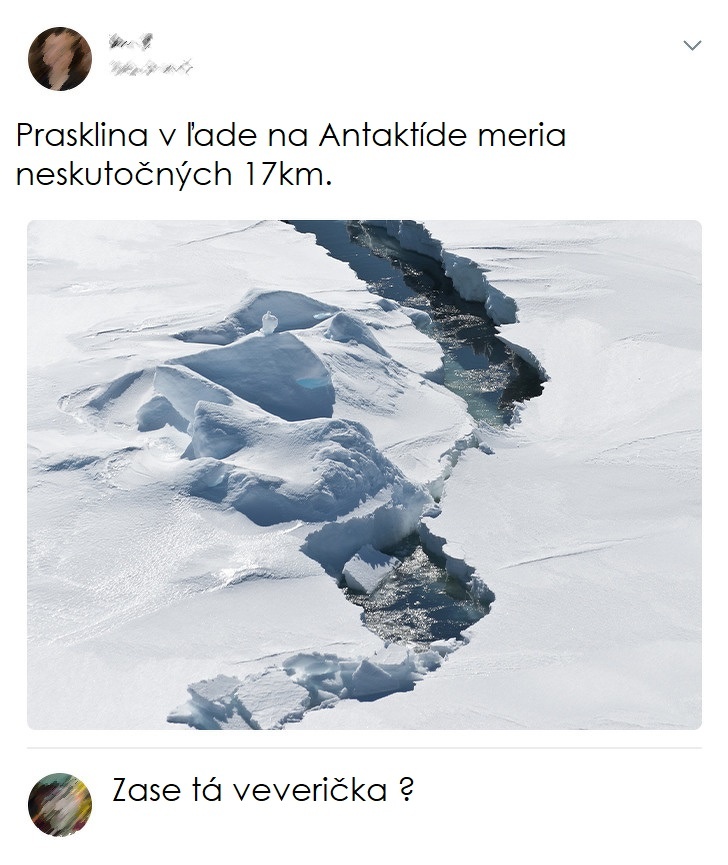Viewport: 728px width, 865px height.
Task: Click the question mark ending the reply
Action: [405, 791]
